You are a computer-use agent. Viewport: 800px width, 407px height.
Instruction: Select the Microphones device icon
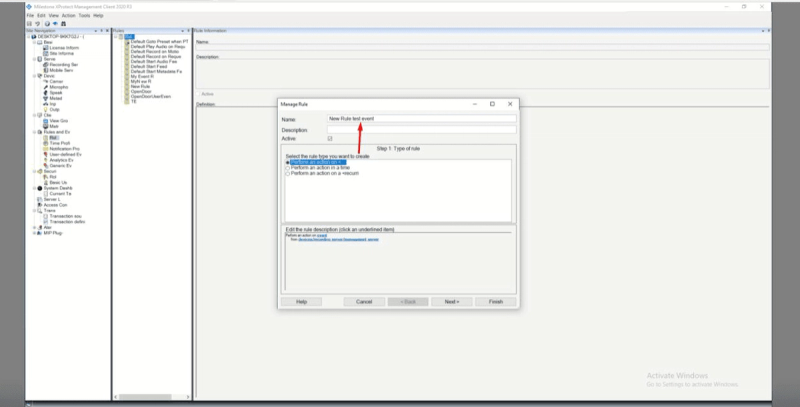(46, 87)
